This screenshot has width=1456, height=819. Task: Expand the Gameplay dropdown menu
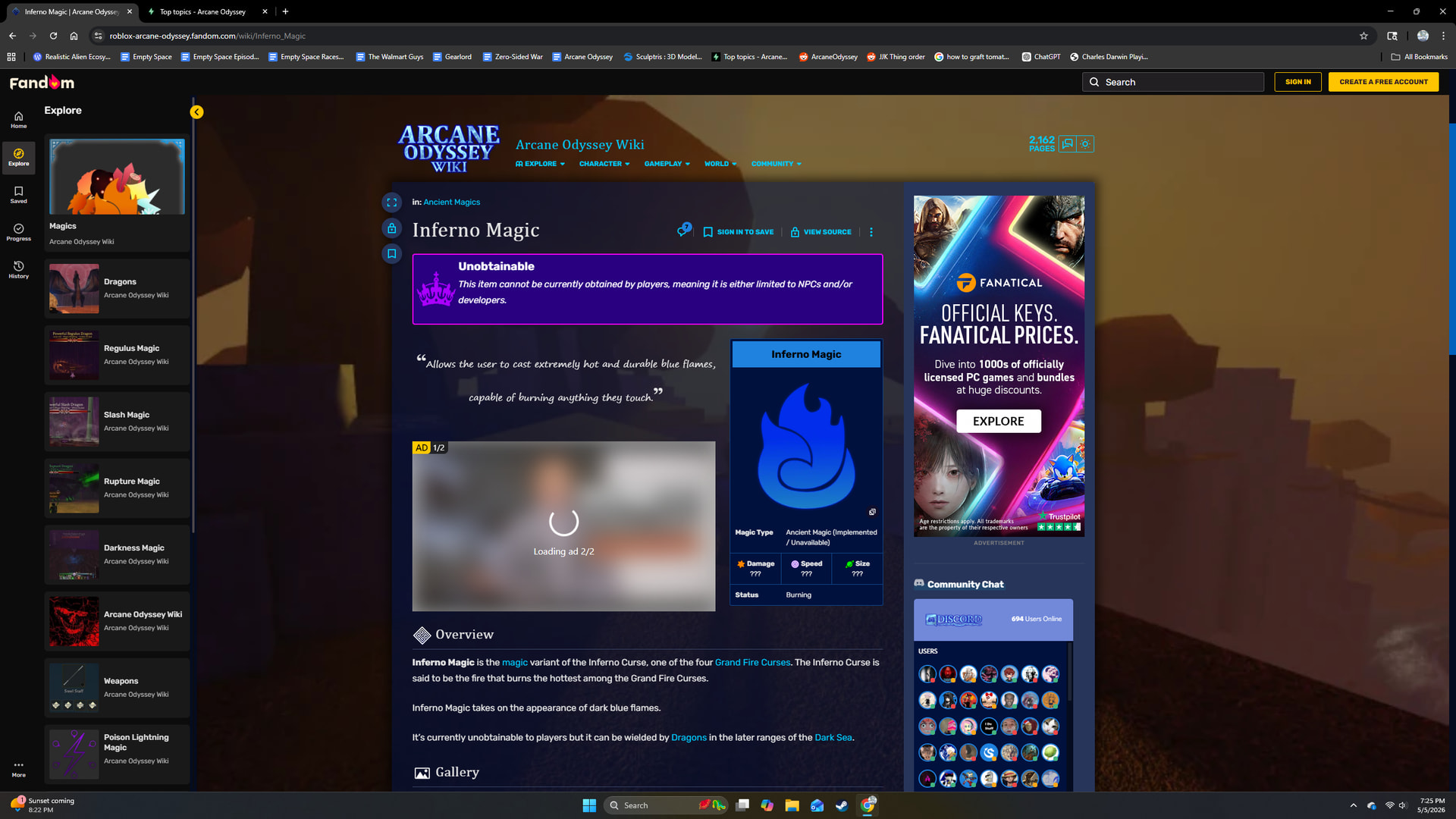coord(667,164)
